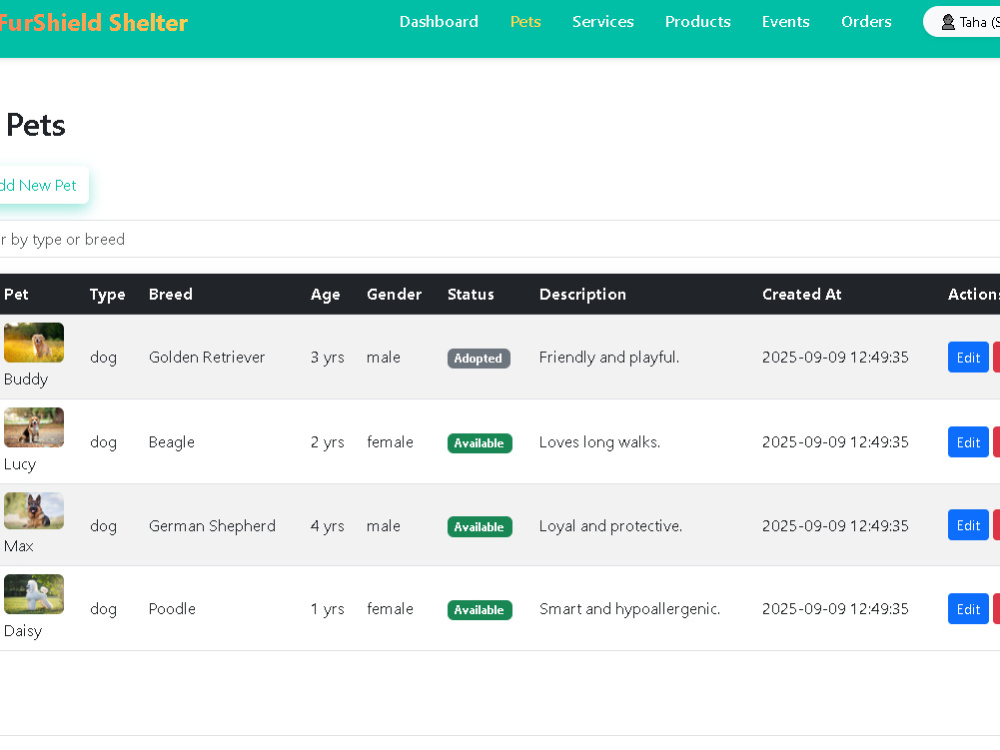The width and height of the screenshot is (1000, 750).
Task: Edit the Buddy pet record
Action: 968,357
